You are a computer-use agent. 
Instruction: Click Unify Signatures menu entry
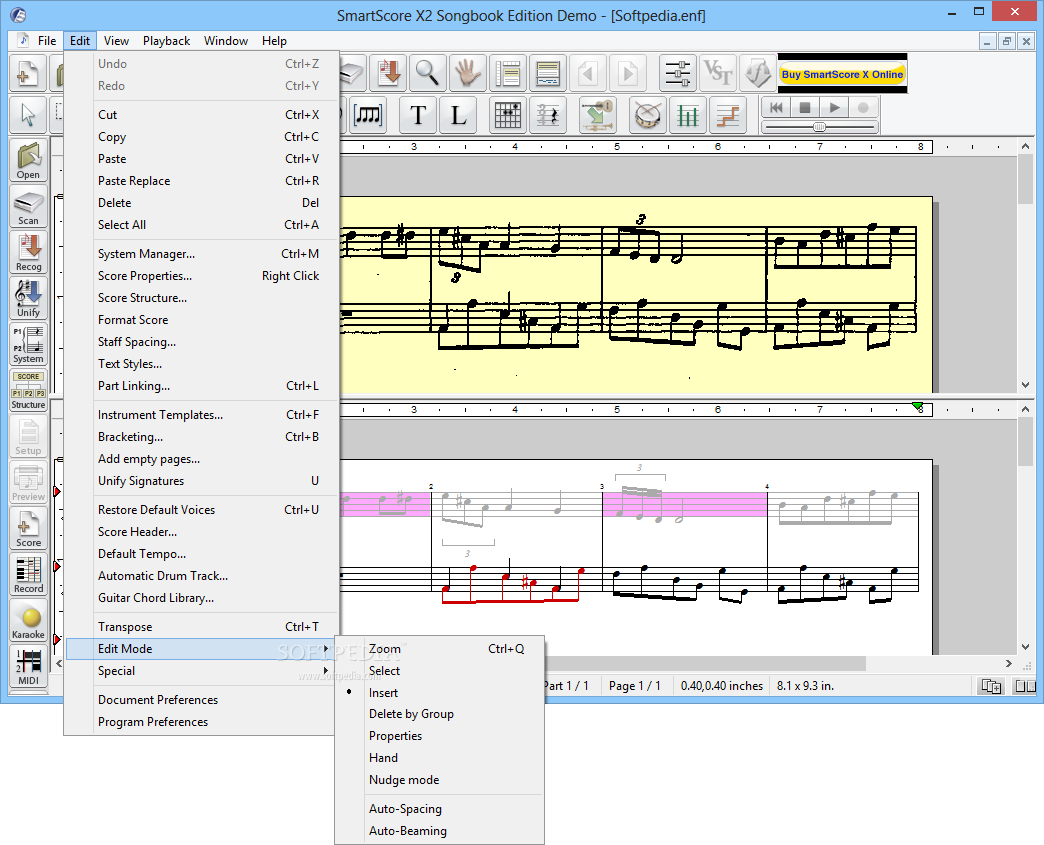click(202, 481)
